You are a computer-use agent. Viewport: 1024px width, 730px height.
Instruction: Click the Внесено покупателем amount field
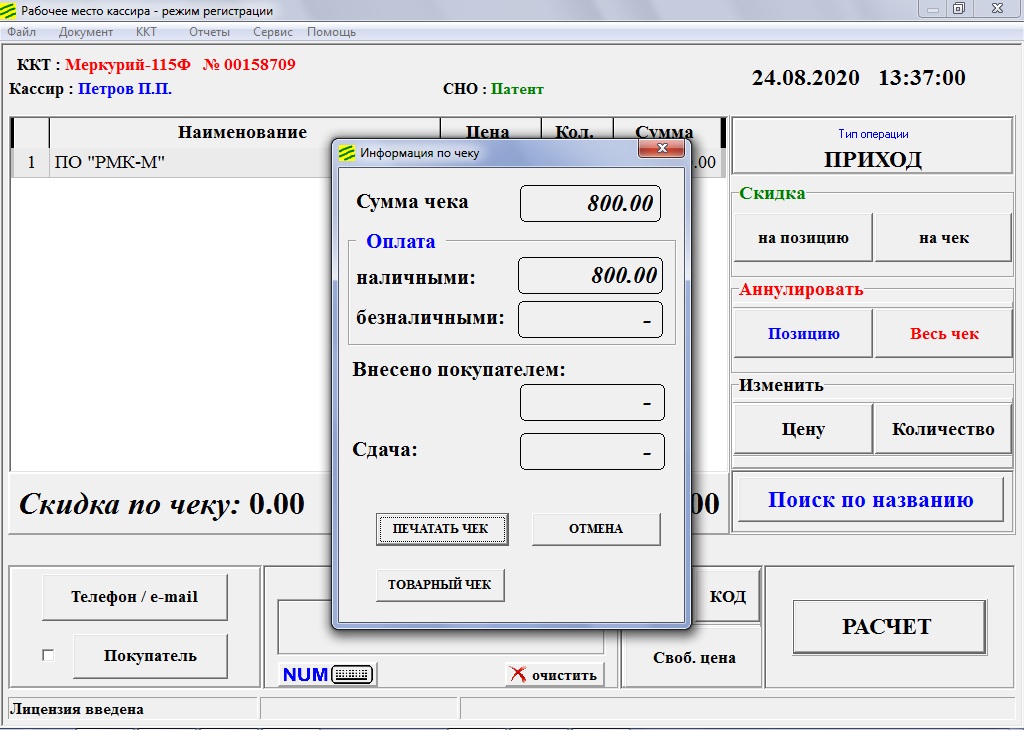[592, 403]
